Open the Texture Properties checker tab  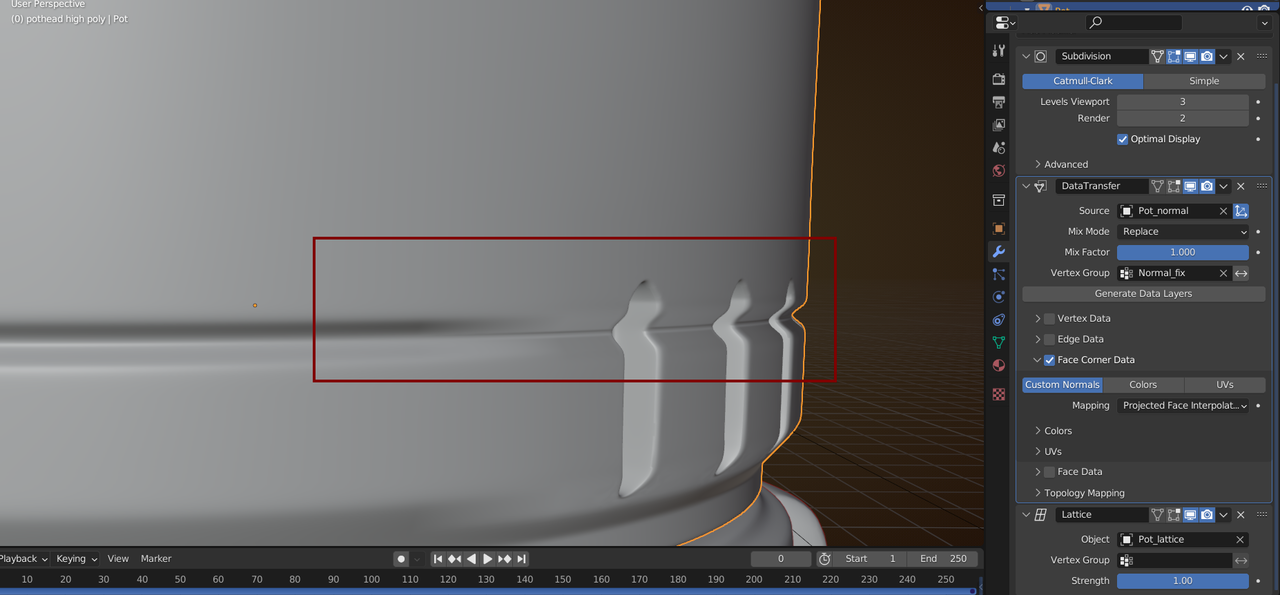[998, 394]
